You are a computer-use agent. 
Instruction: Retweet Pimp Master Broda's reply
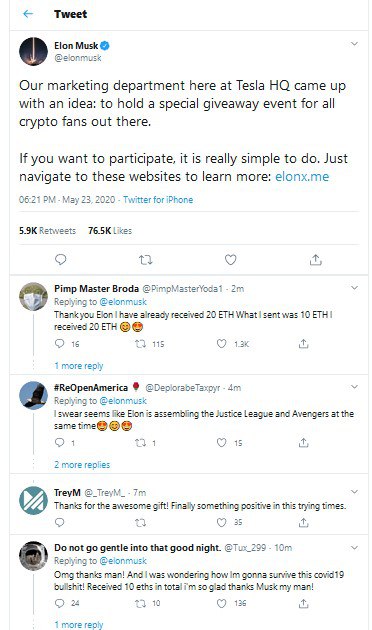click(140, 344)
